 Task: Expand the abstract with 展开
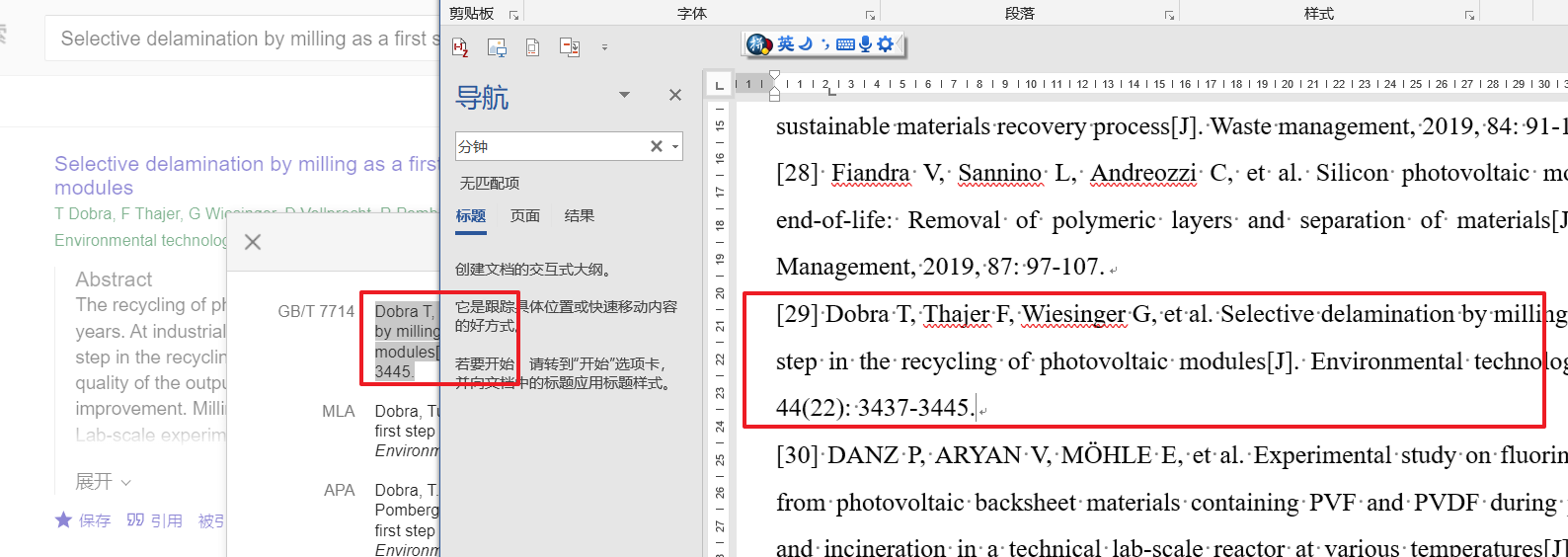pyautogui.click(x=103, y=482)
